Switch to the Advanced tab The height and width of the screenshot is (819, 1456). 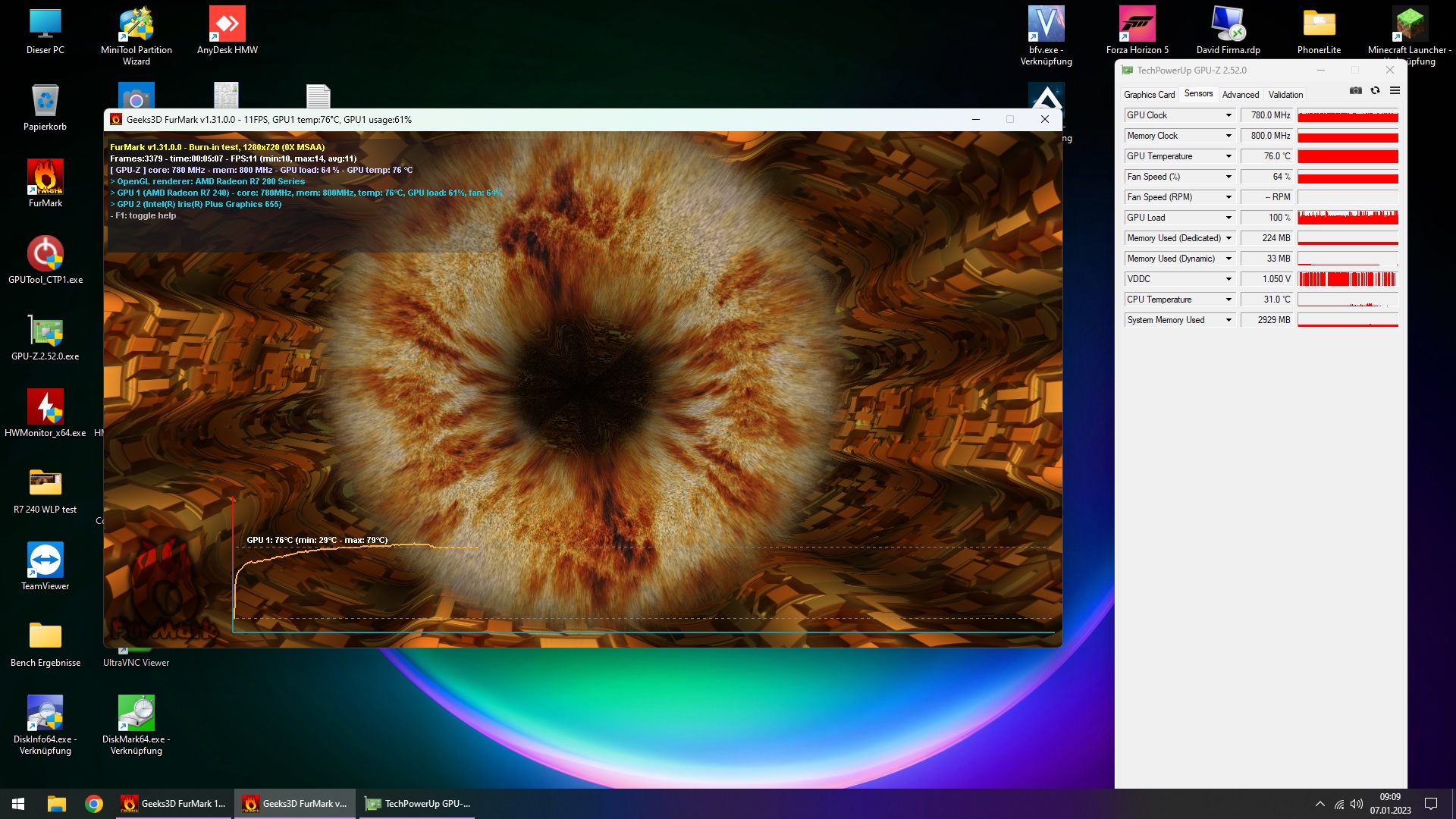1240,95
